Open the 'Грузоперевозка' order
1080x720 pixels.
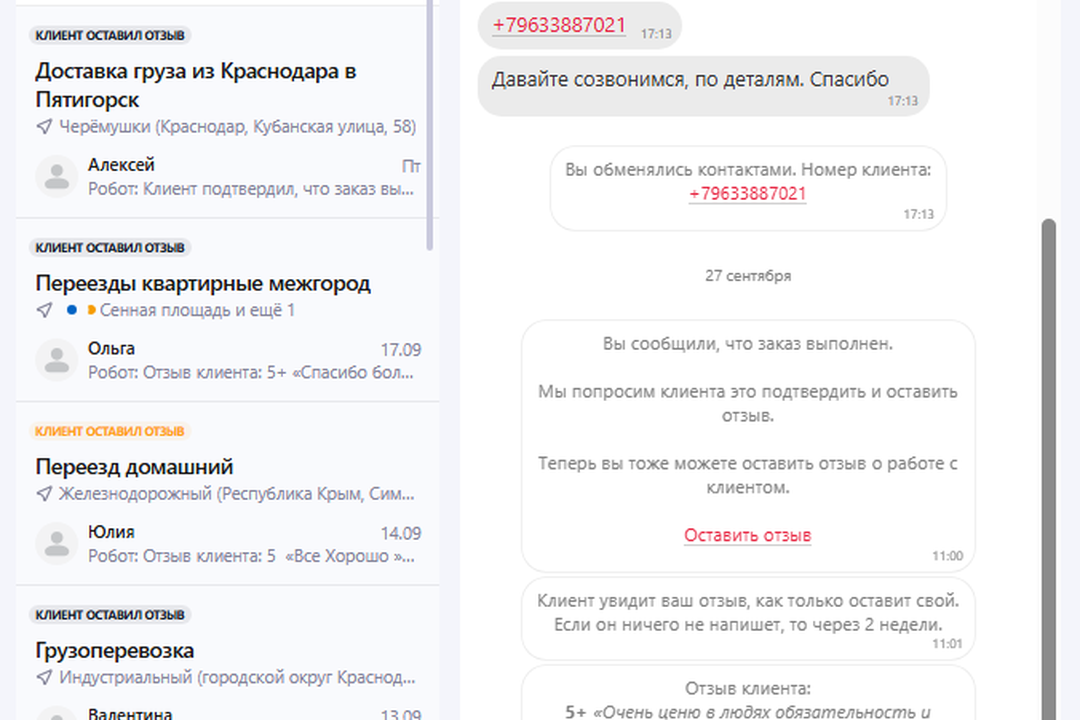click(115, 651)
